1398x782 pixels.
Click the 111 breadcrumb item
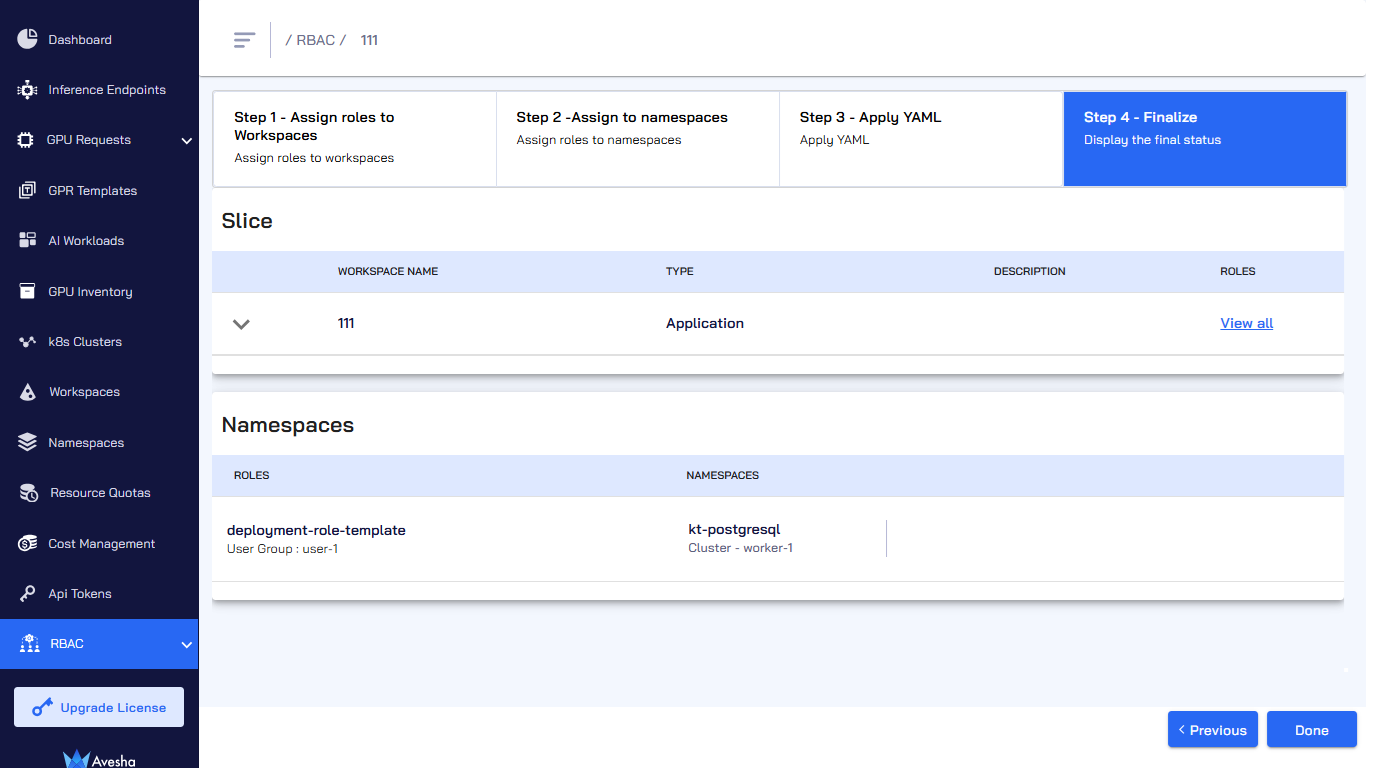369,41
